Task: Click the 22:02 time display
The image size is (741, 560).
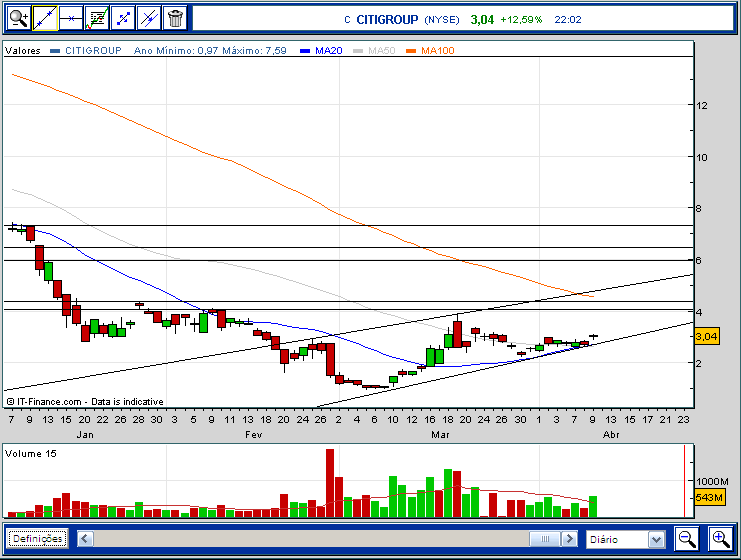Action: pyautogui.click(x=568, y=19)
